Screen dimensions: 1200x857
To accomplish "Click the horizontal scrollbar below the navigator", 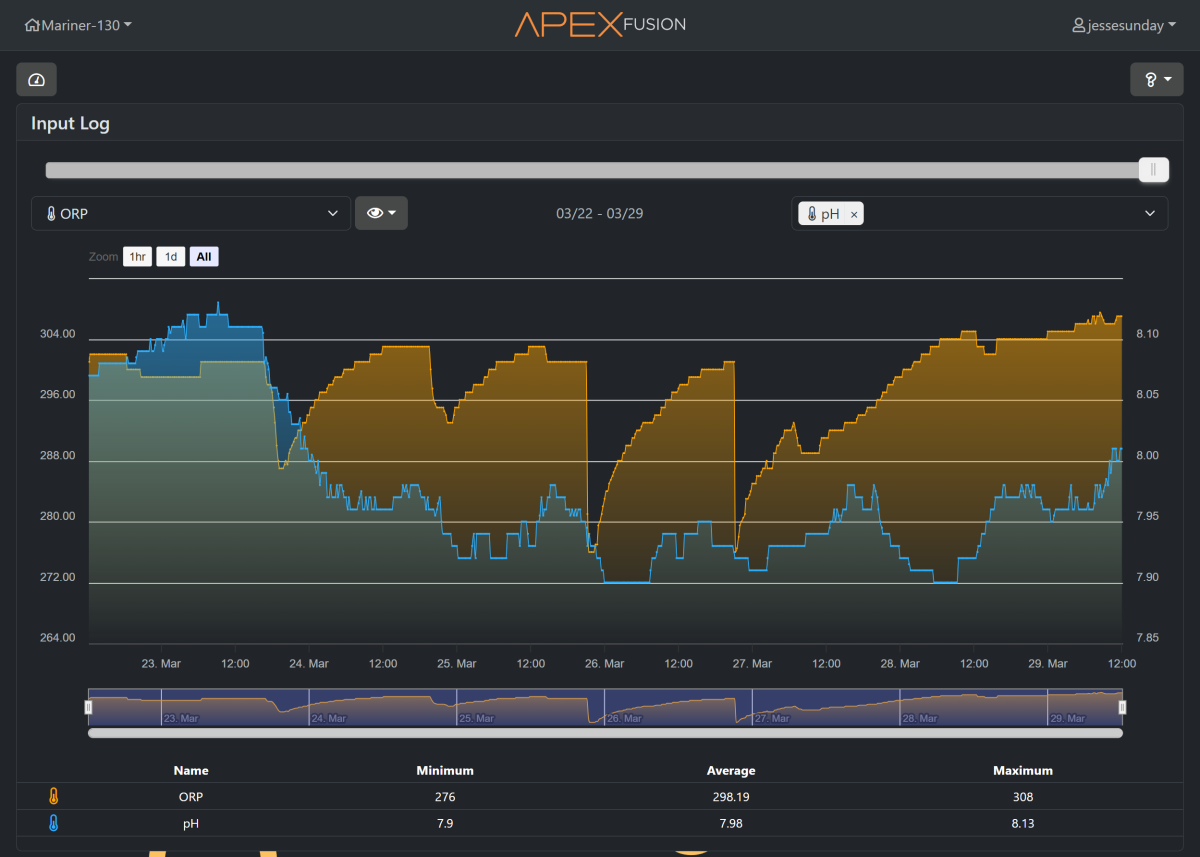I will [x=605, y=733].
